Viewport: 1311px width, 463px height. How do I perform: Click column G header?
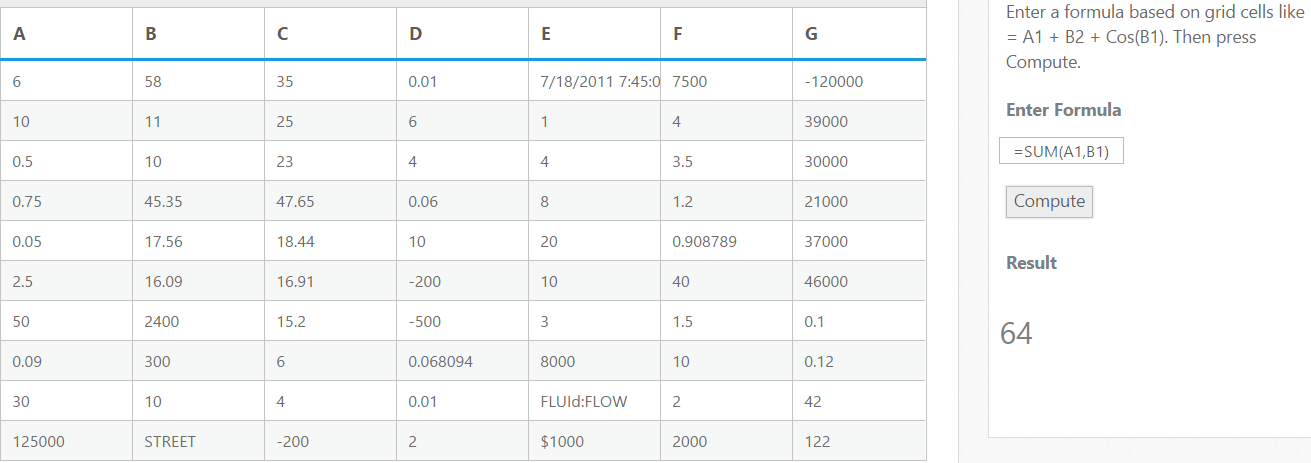859,34
